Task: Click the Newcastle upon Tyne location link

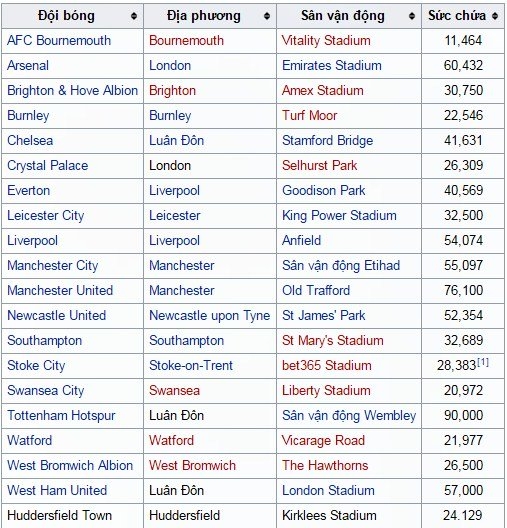Action: 209,316
